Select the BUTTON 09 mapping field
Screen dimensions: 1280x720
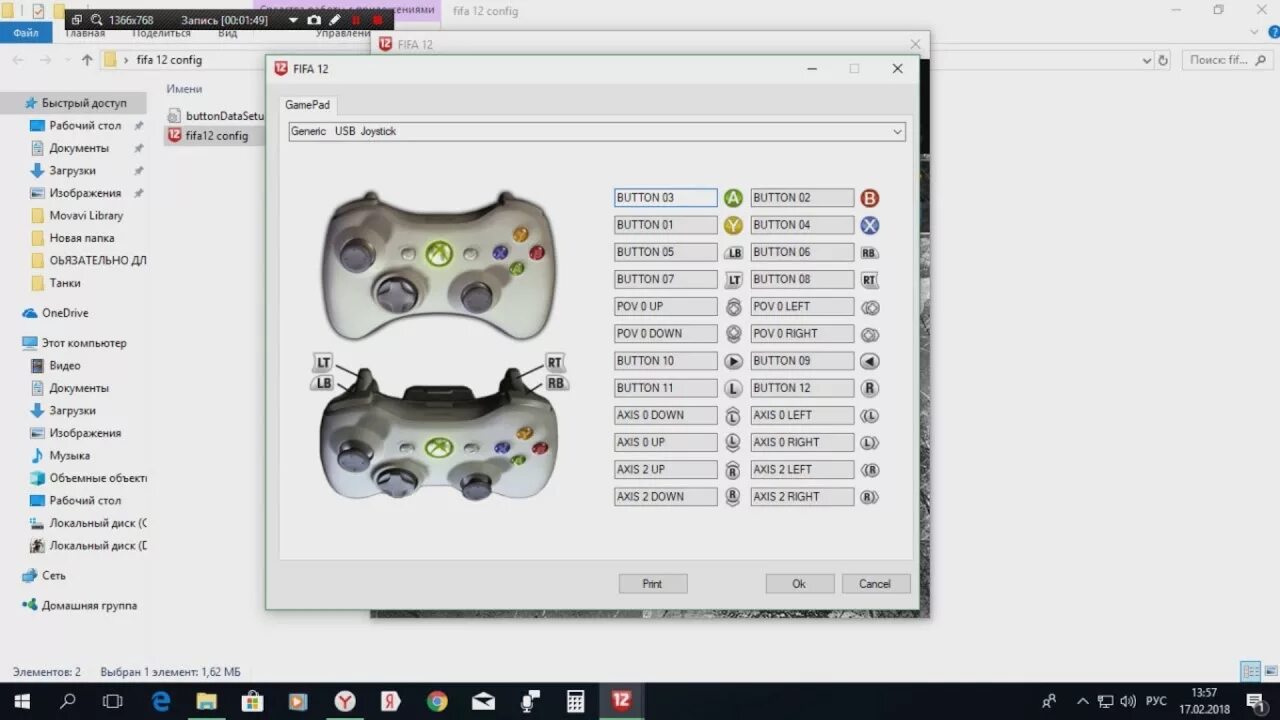[802, 361]
